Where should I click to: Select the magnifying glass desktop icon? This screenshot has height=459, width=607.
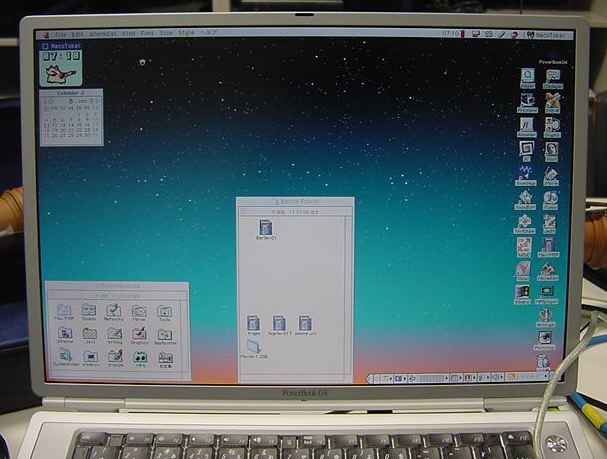(x=527, y=79)
